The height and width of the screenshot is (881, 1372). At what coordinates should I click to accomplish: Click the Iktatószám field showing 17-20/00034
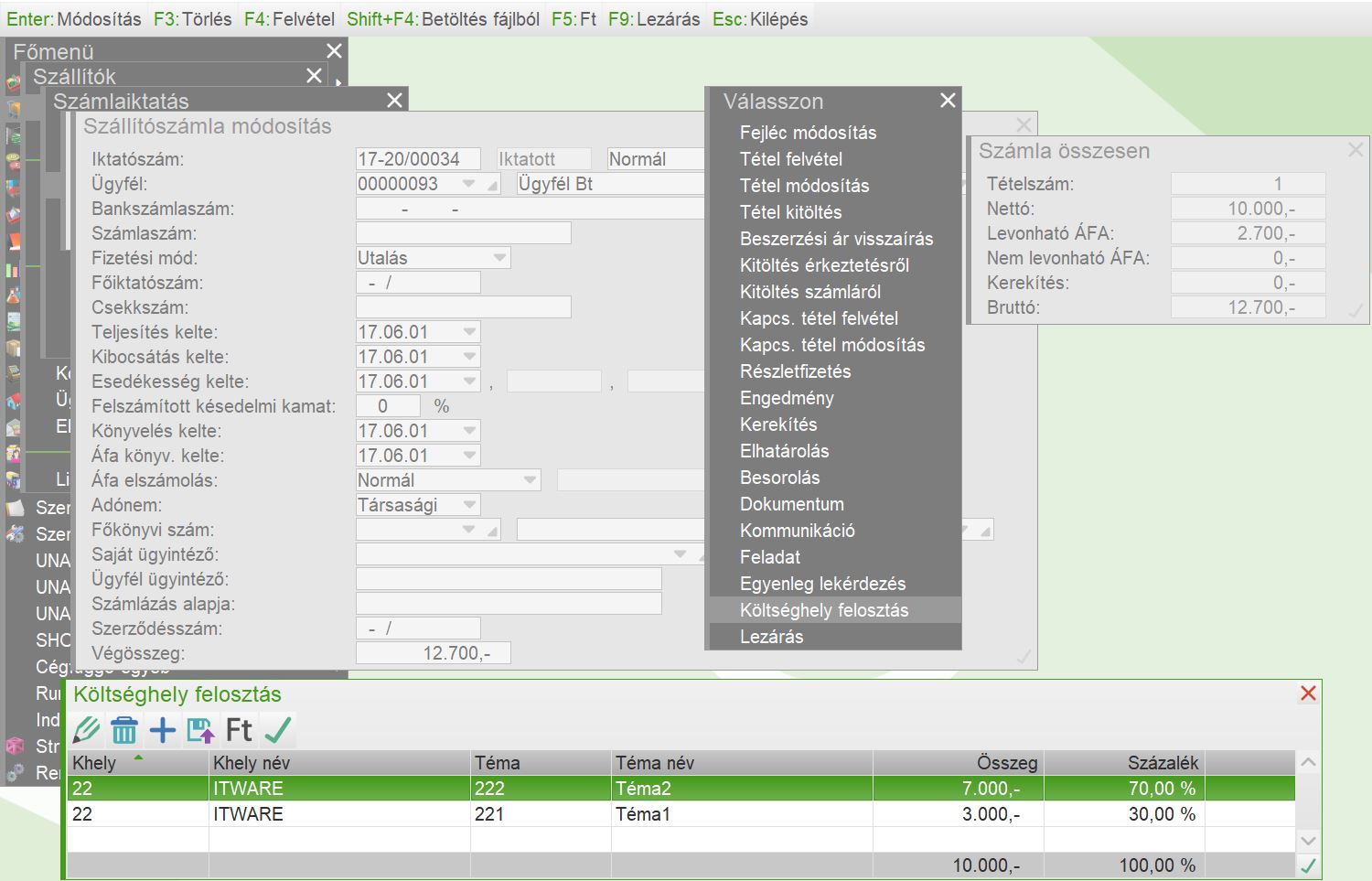[419, 159]
